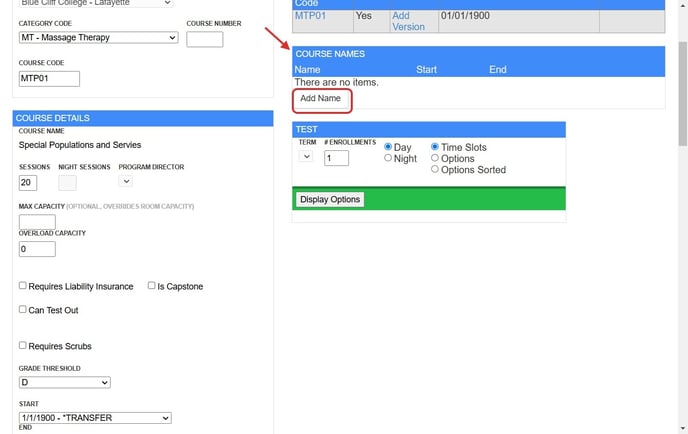Open the Program Director dropdown
This screenshot has height=434, width=688.
click(x=125, y=181)
